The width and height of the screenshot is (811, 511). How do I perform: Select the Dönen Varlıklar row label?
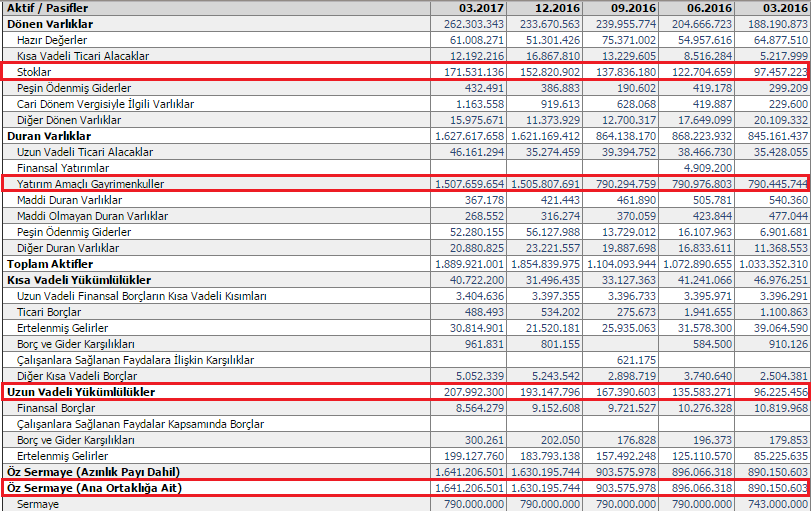[x=50, y=24]
